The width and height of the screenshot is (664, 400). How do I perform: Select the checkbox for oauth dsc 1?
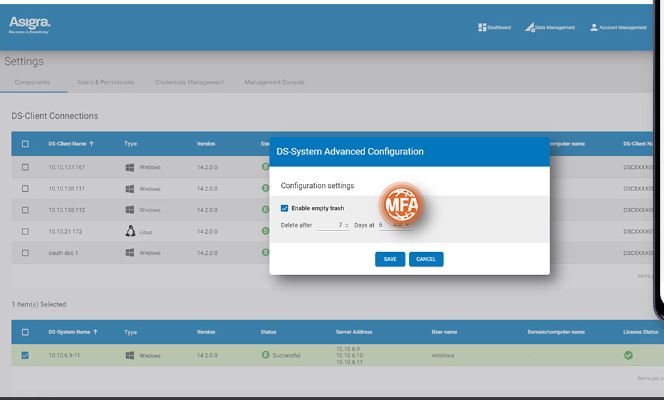point(25,253)
